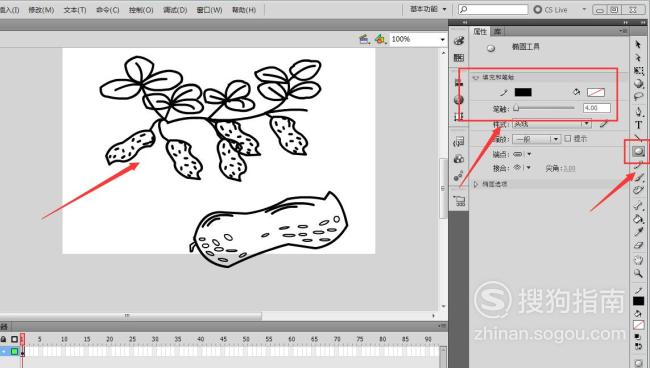Select the Pencil tool

pos(638,165)
